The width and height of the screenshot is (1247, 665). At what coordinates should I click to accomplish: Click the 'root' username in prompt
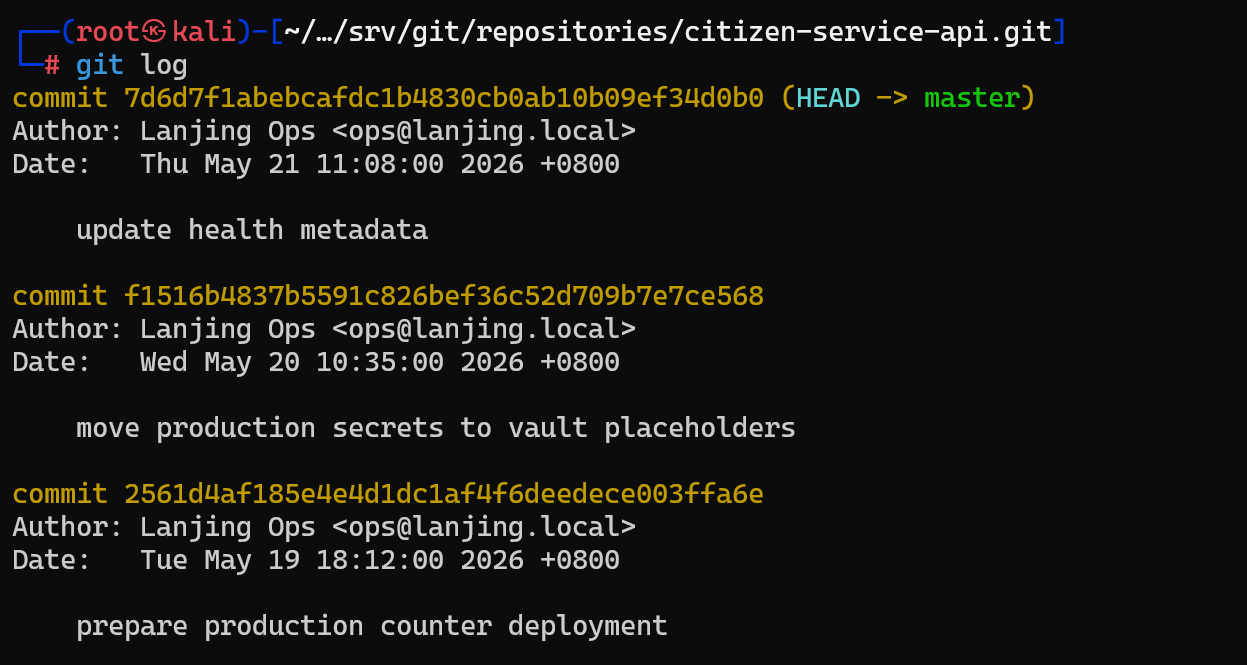click(x=109, y=32)
